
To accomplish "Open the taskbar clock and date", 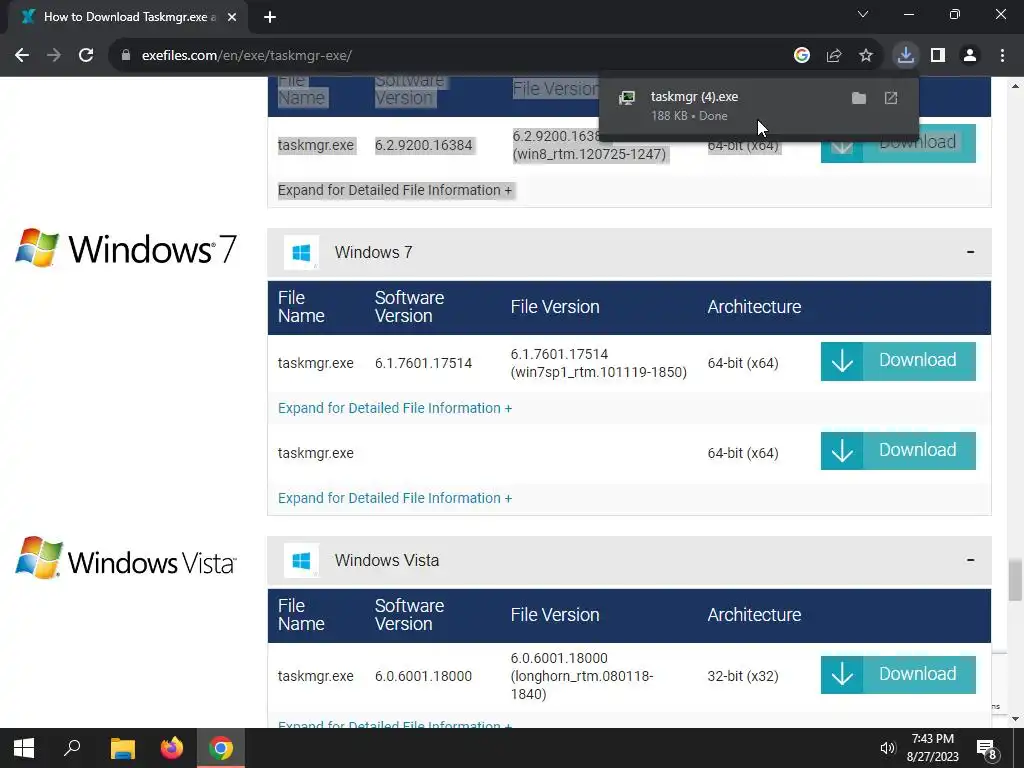I will (x=933, y=748).
